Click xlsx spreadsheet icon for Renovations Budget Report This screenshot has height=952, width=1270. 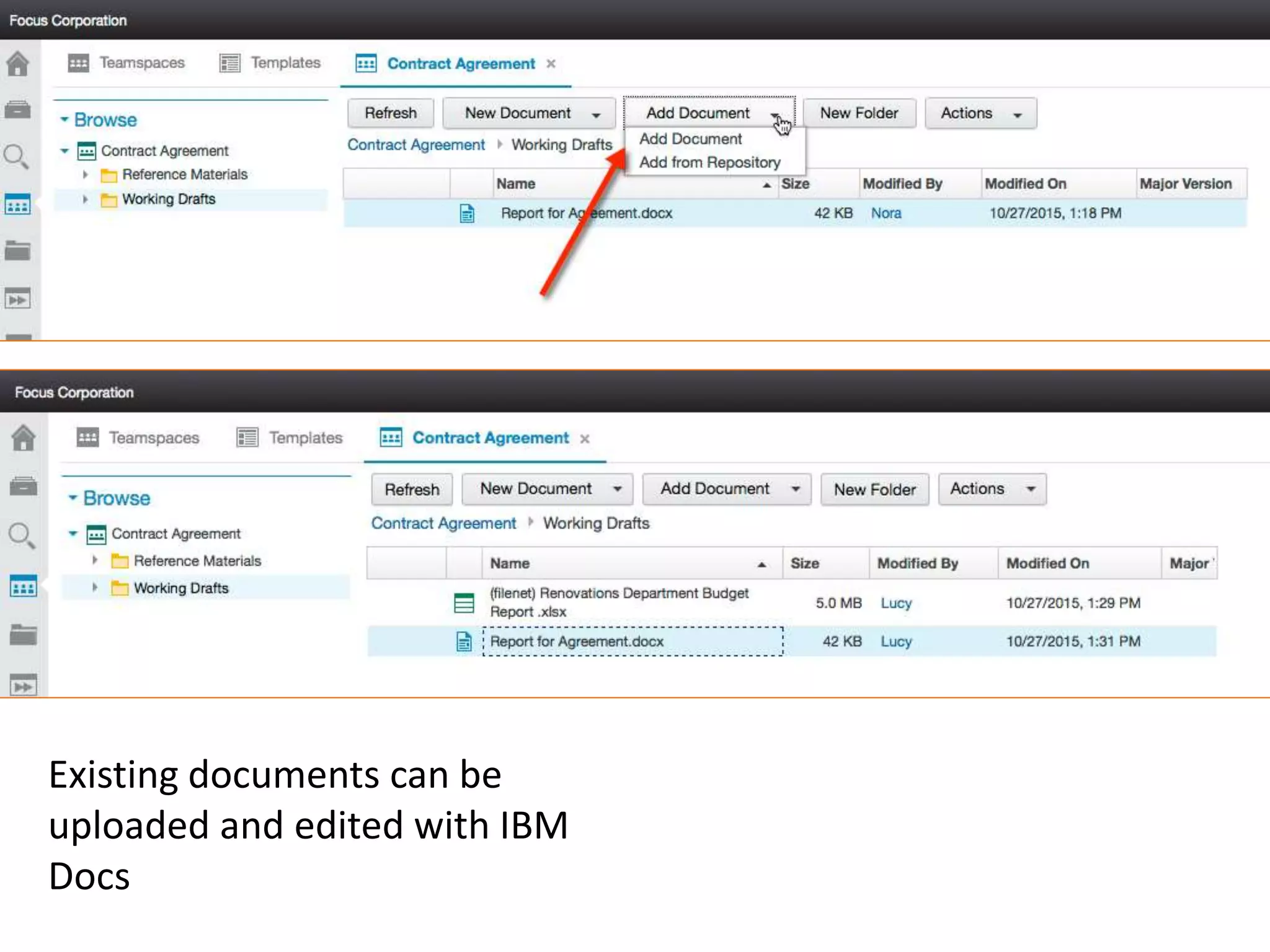click(464, 602)
